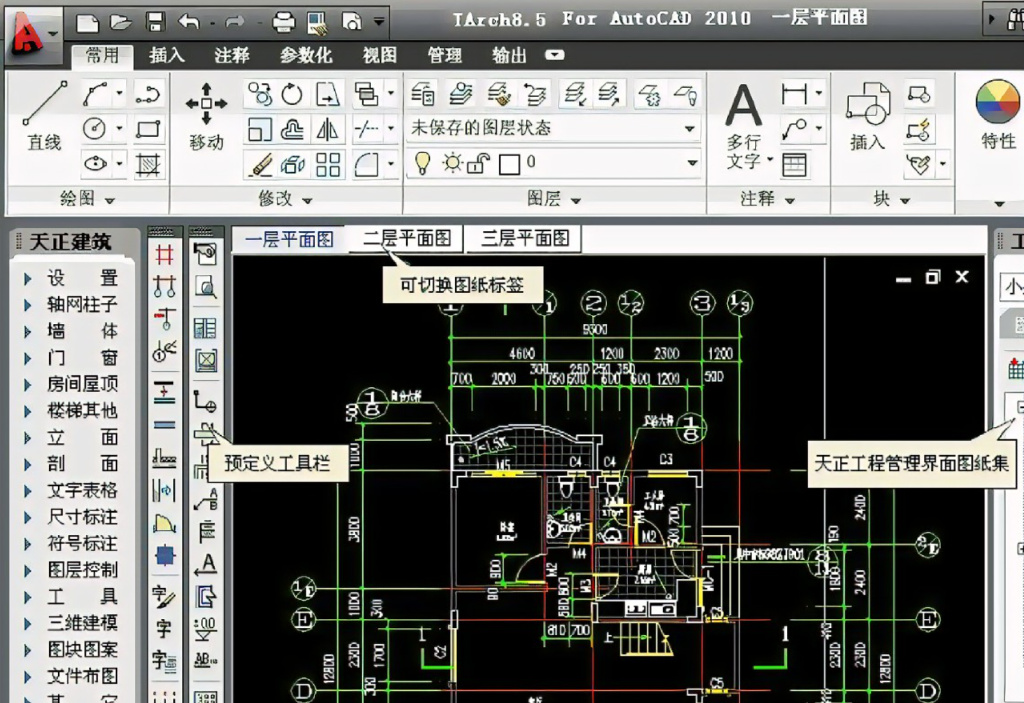Click the 门窗 entry in the sidebar
The image size is (1024, 703).
click(x=82, y=358)
